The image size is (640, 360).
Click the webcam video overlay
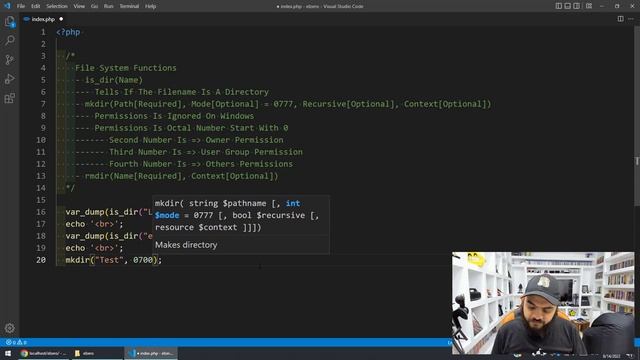pos(543,302)
